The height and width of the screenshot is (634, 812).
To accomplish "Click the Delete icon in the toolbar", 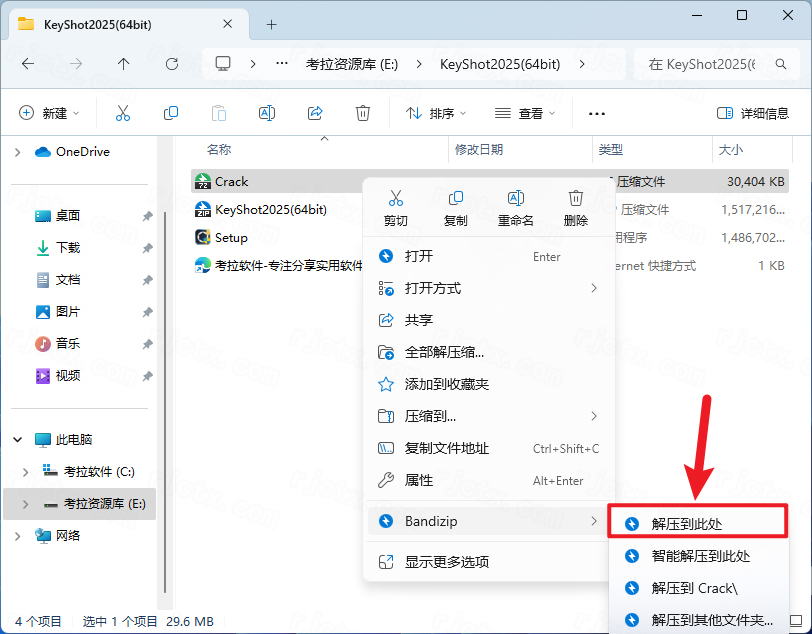I will [x=361, y=113].
